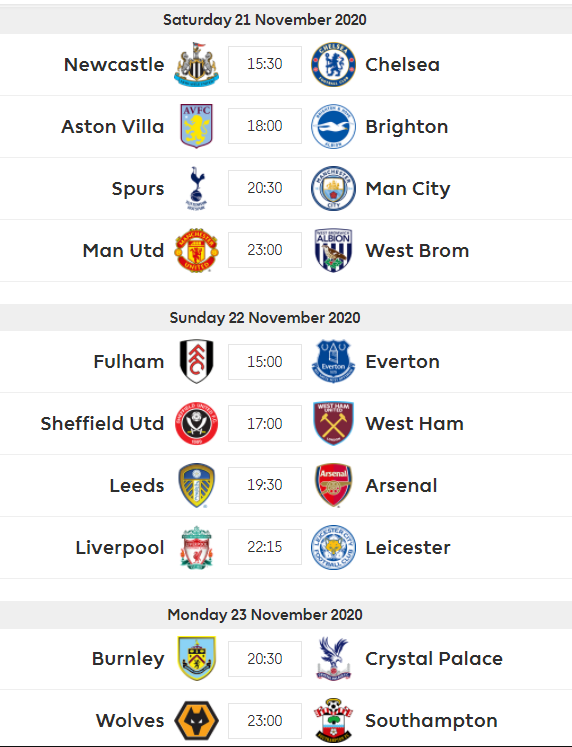Click the Sheffield Utd team name
The width and height of the screenshot is (572, 747).
[102, 424]
